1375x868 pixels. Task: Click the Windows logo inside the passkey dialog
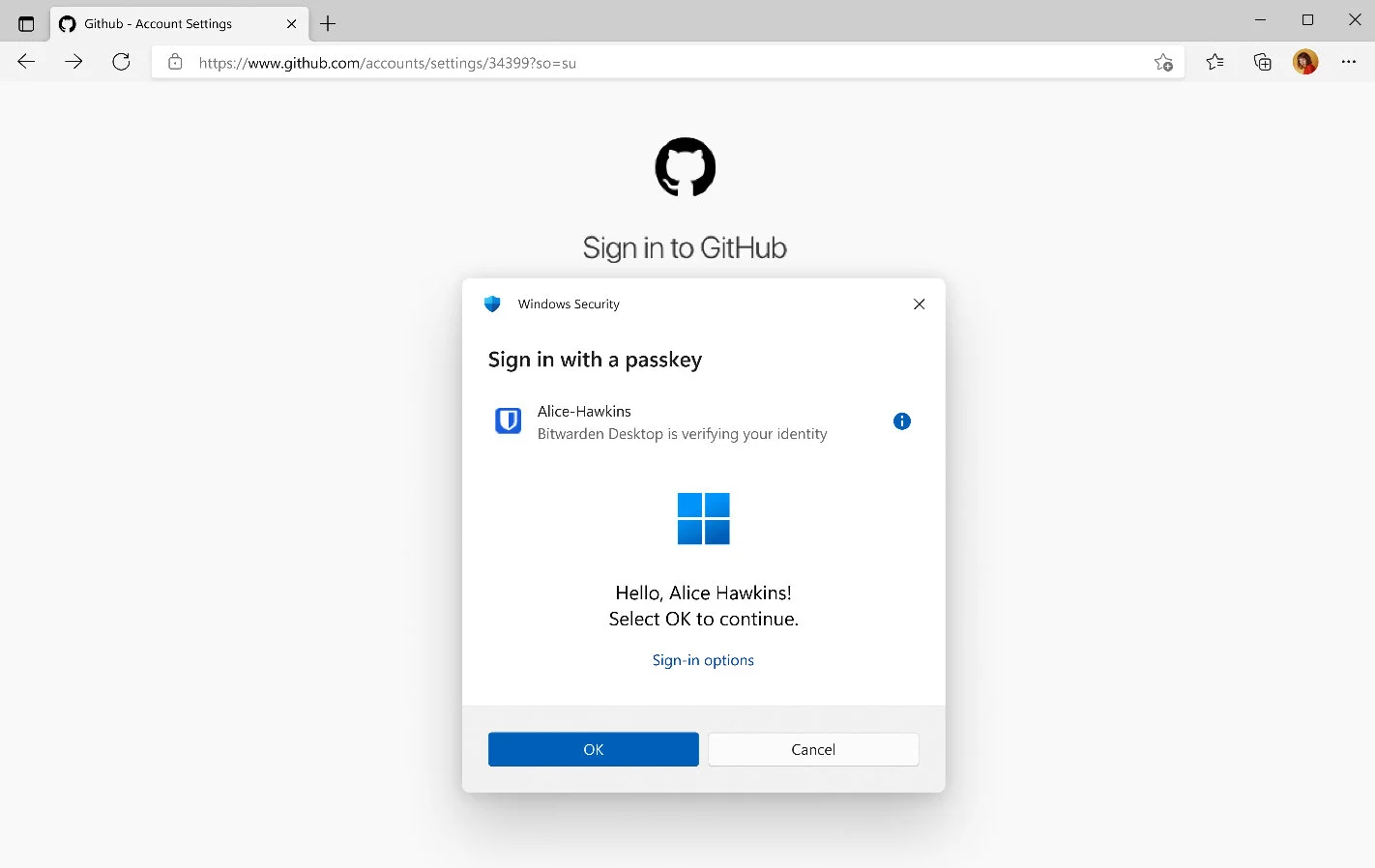[x=703, y=518]
